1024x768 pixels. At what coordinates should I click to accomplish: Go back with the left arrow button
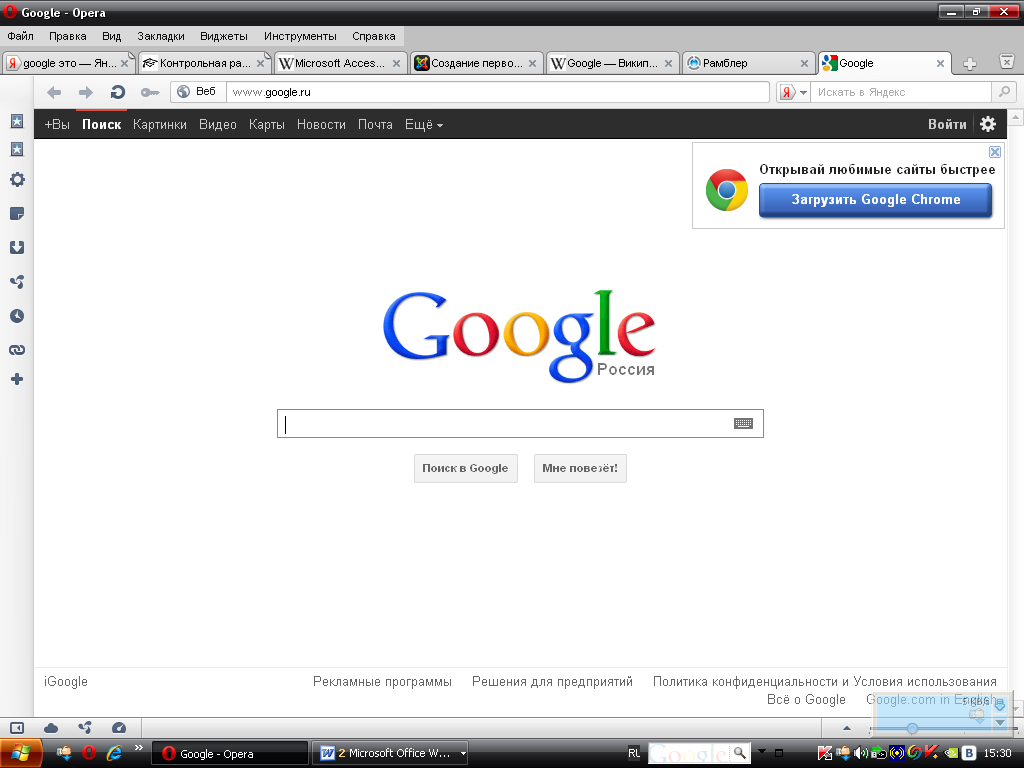(x=54, y=92)
